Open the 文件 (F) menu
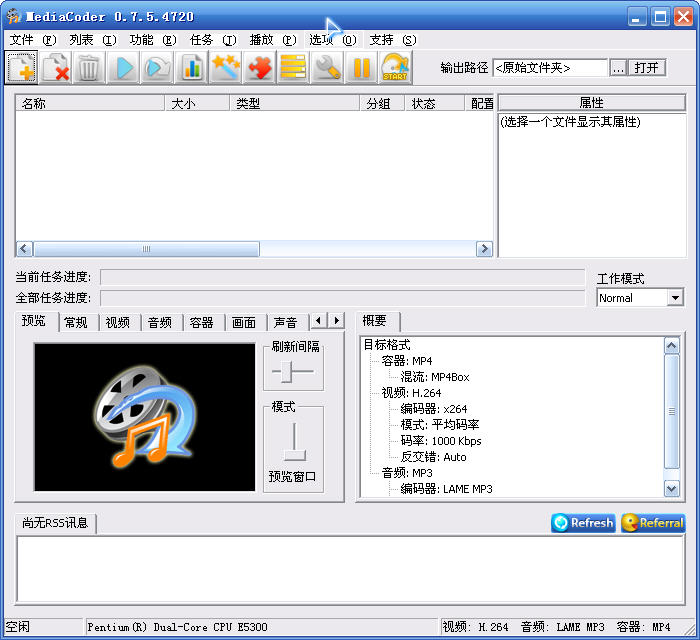The height and width of the screenshot is (640, 700). click(x=33, y=40)
